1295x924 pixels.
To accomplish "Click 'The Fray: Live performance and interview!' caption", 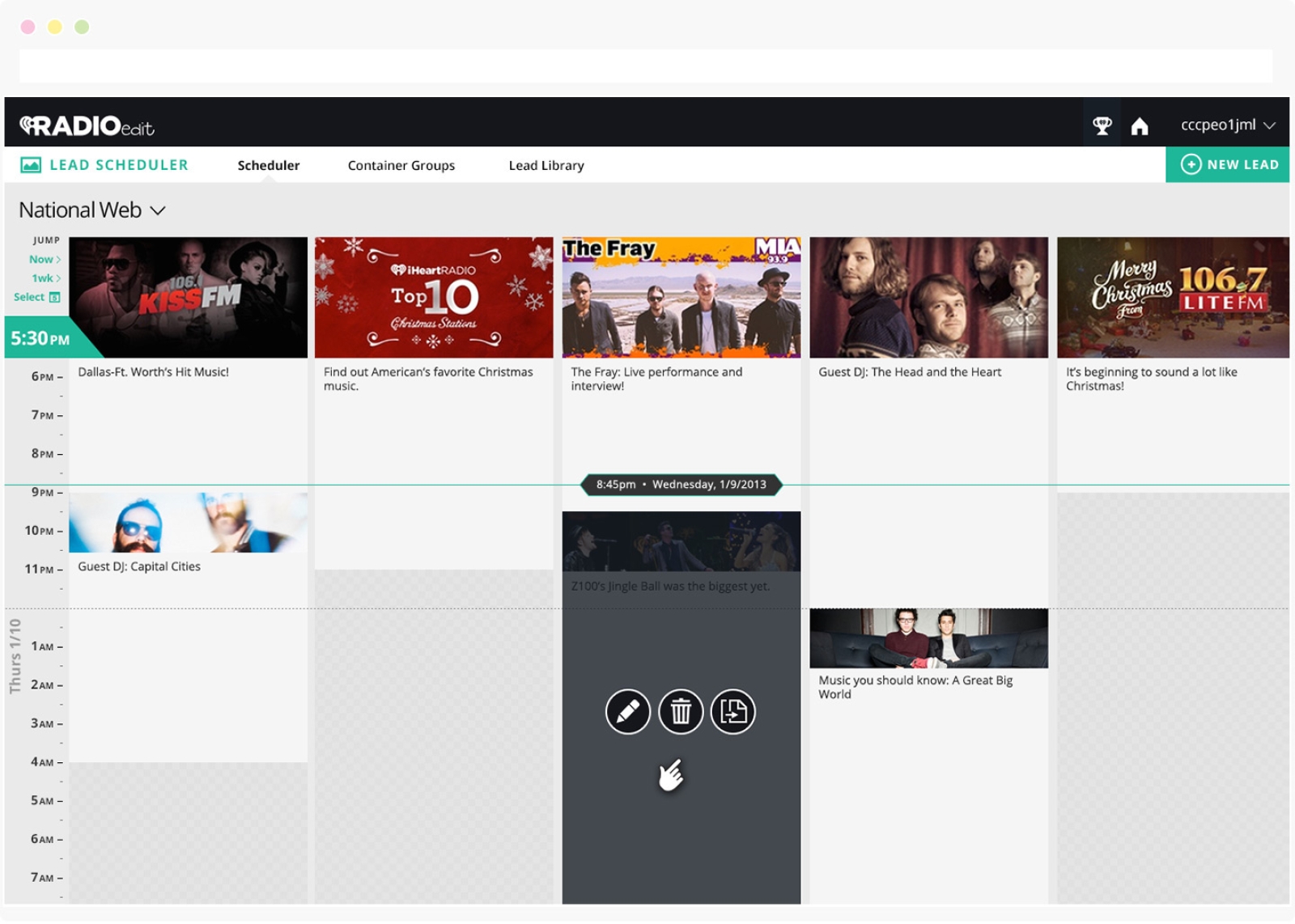I will [x=656, y=379].
